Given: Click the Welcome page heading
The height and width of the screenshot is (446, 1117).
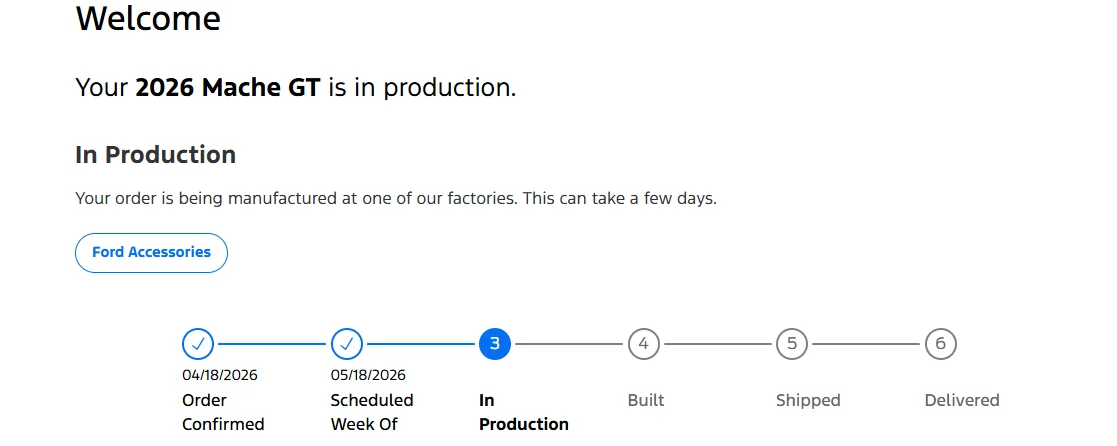Looking at the screenshot, I should pos(148,18).
